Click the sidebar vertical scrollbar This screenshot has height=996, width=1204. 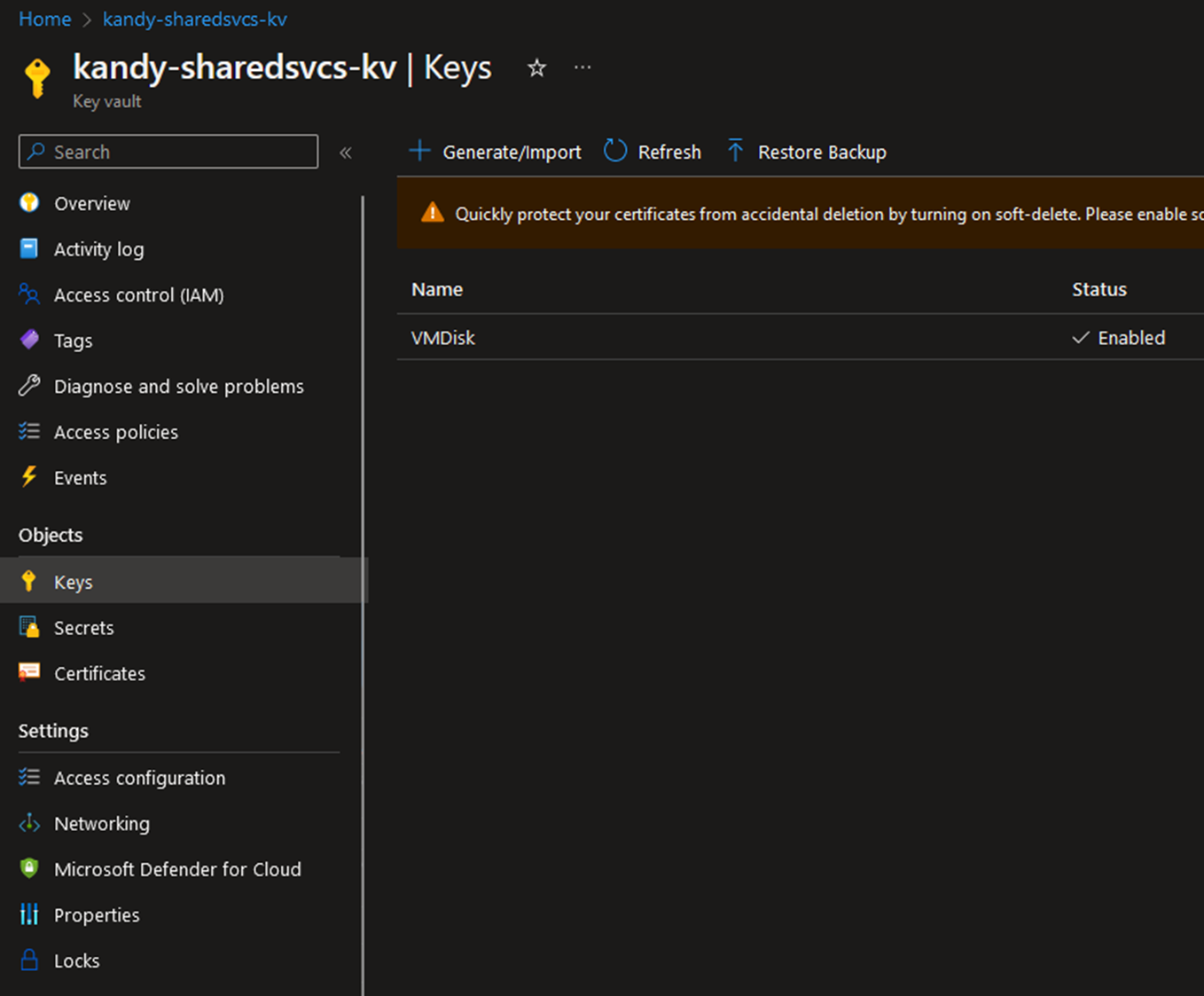(363, 594)
